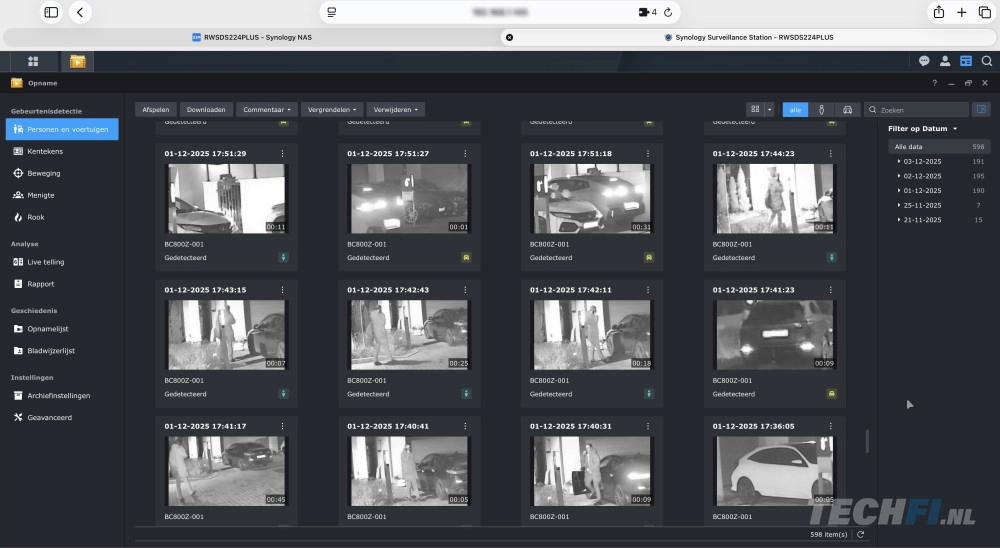The image size is (1000, 548).
Task: Open 17:42:11 recording thumbnail
Action: click(592, 335)
